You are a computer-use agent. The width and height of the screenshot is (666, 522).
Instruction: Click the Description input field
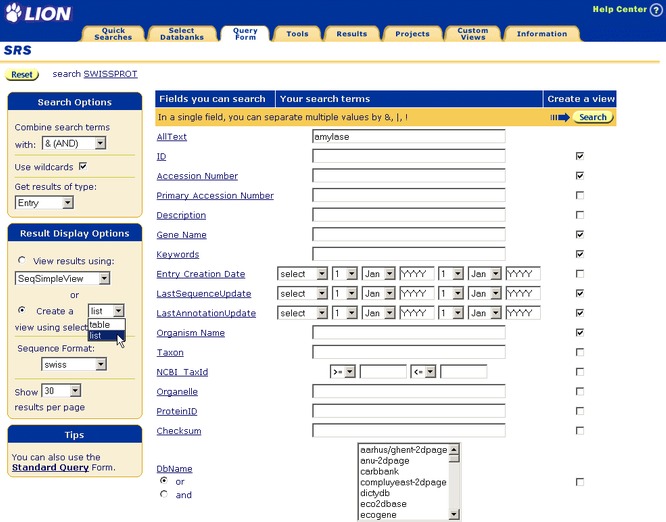(x=409, y=215)
